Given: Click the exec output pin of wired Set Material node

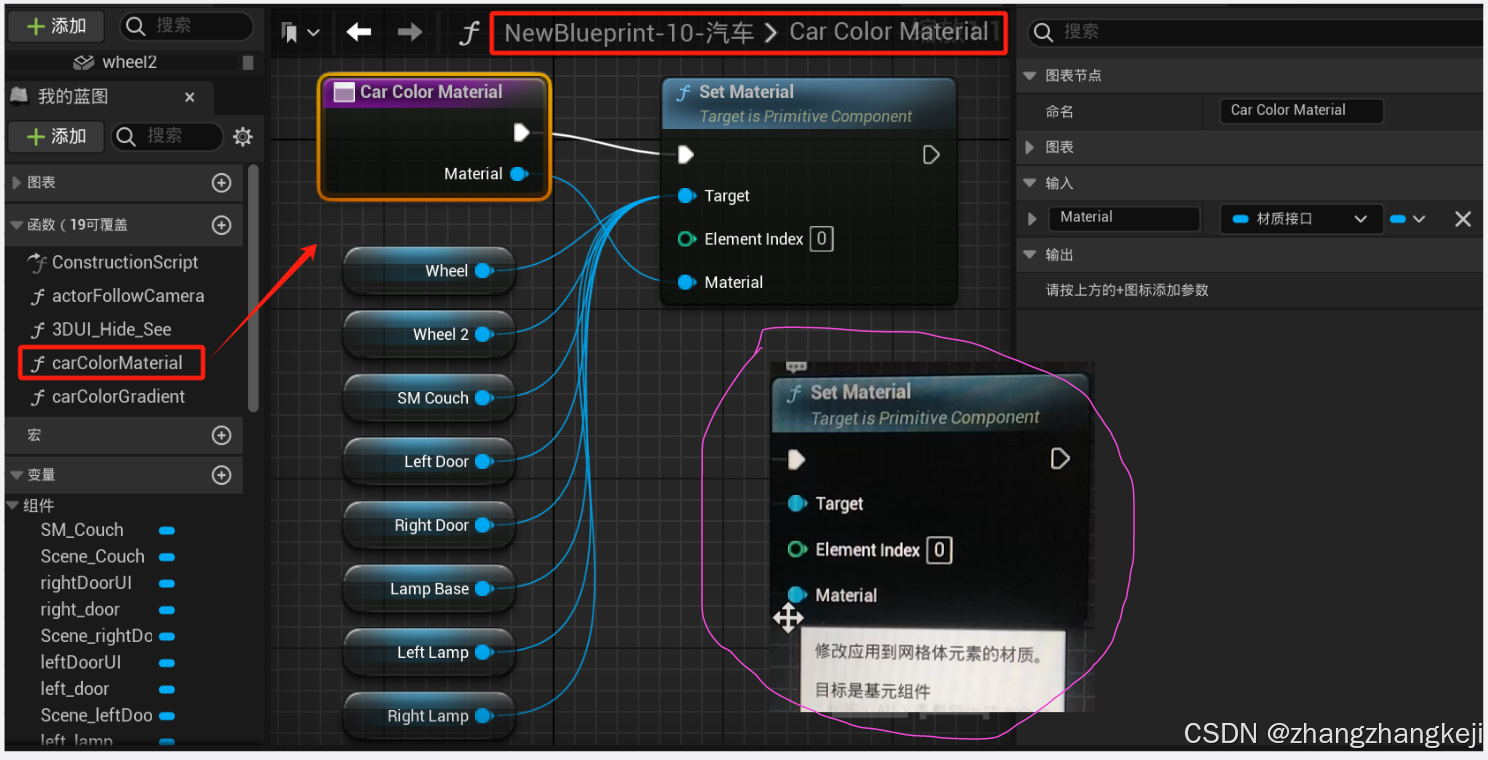Looking at the screenshot, I should pos(931,154).
